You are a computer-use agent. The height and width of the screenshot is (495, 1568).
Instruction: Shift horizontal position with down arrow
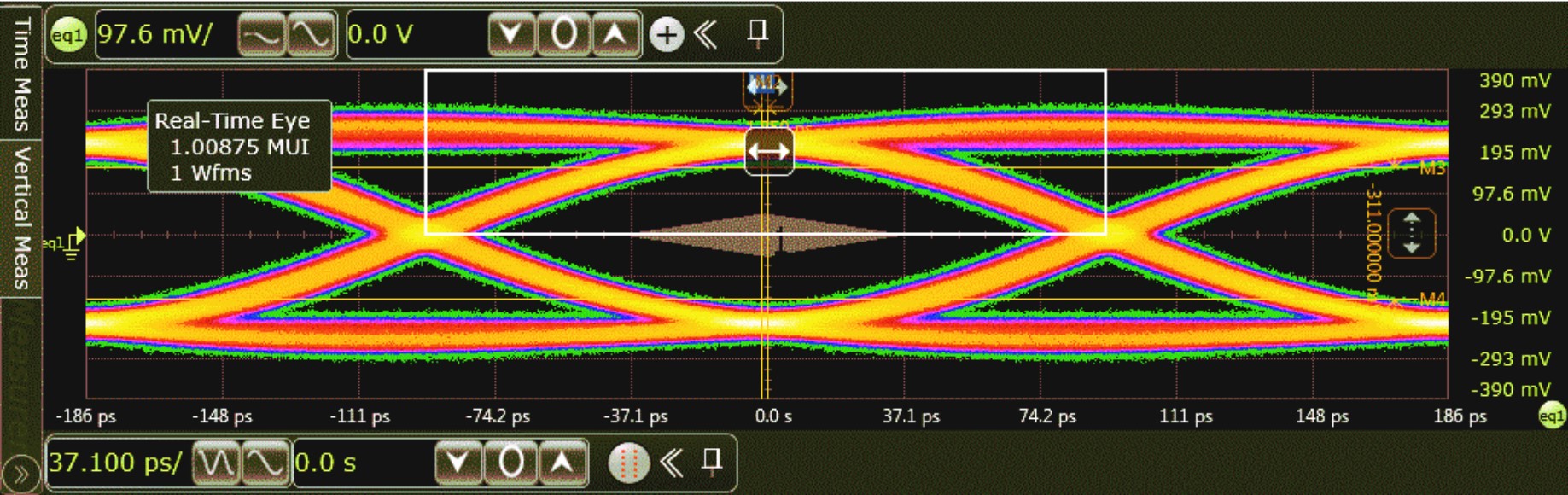[x=458, y=463]
